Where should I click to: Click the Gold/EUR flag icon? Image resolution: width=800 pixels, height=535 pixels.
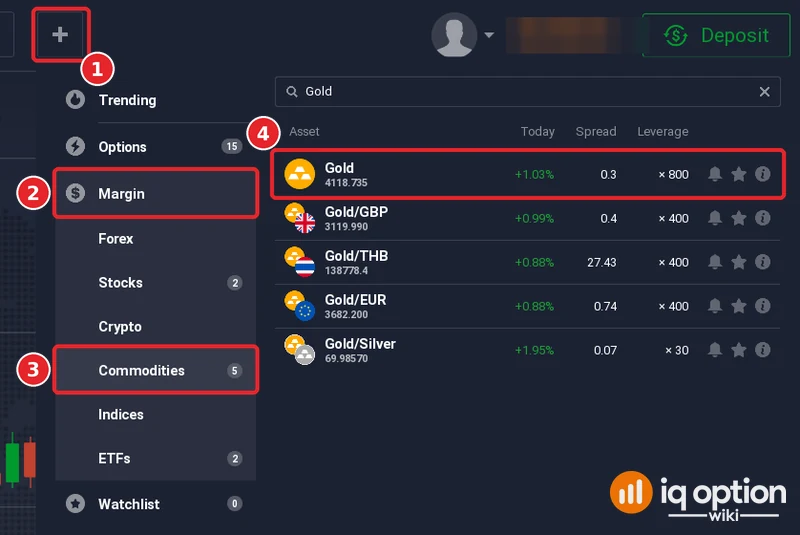tap(305, 311)
